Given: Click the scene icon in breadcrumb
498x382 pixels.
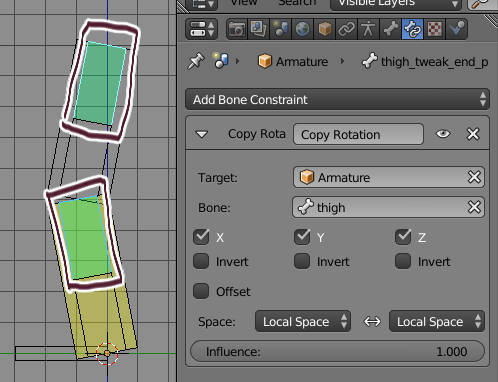Looking at the screenshot, I should click(221, 61).
